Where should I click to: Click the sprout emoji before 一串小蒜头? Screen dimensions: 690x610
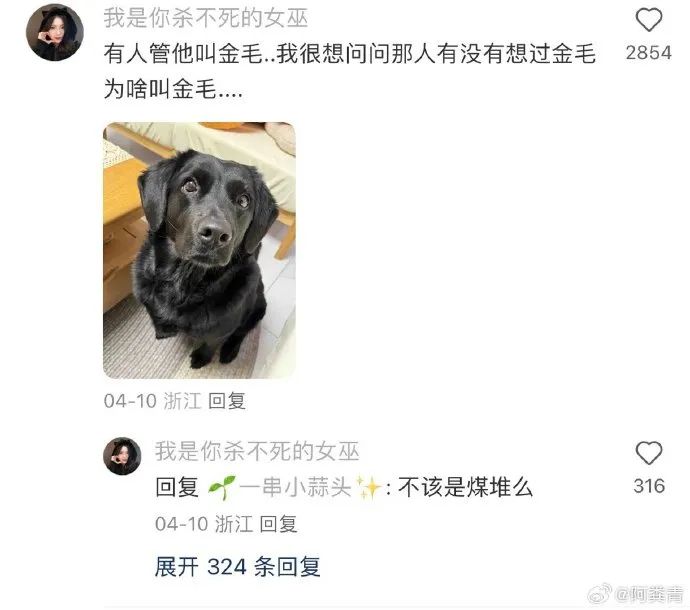(x=221, y=488)
